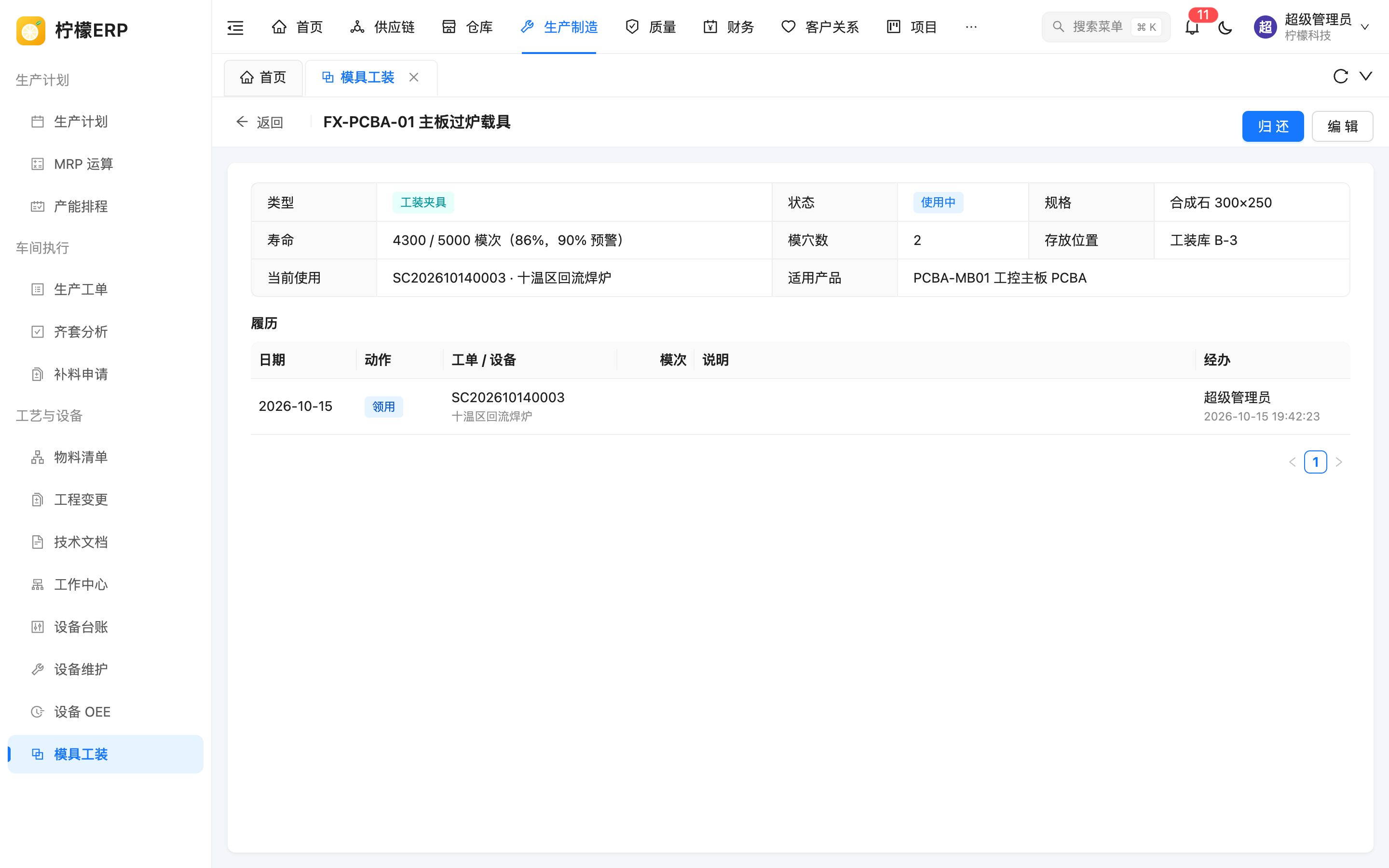Screen dimensions: 1389x868
Task: Open 设备维护 in the sidebar
Action: click(x=106, y=669)
